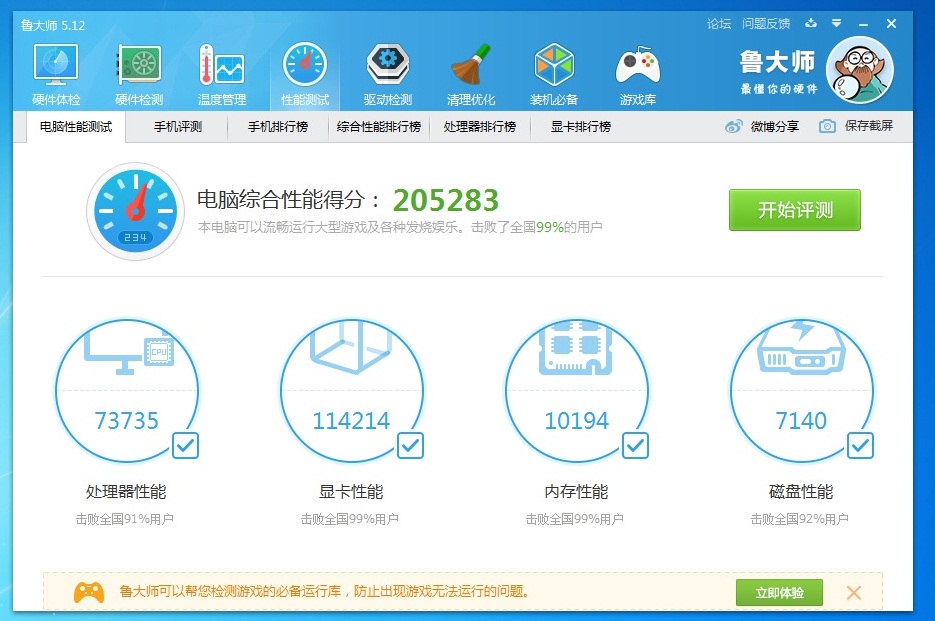Click the 处理器性能 label
935x621 pixels.
pyautogui.click(x=126, y=492)
